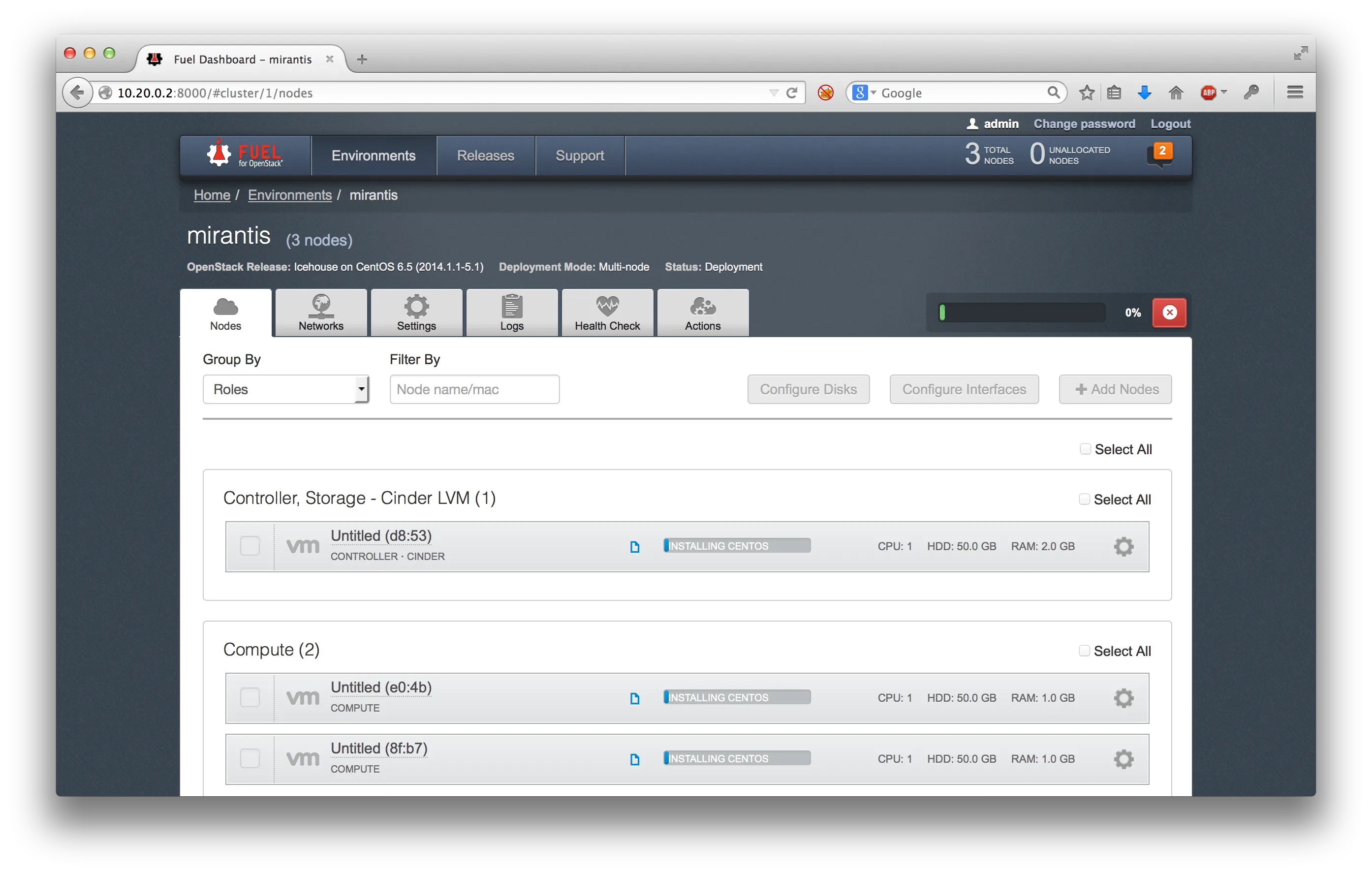Bookmark this page with the star icon
This screenshot has height=874, width=1372.
pos(1087,93)
